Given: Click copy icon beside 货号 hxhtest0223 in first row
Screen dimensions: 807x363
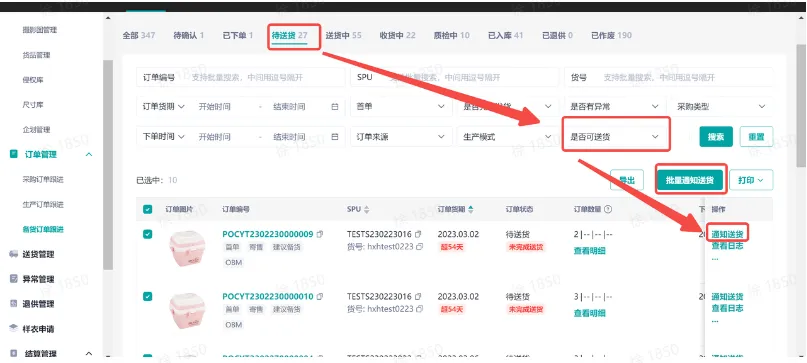Looking at the screenshot, I should pyautogui.click(x=419, y=246).
